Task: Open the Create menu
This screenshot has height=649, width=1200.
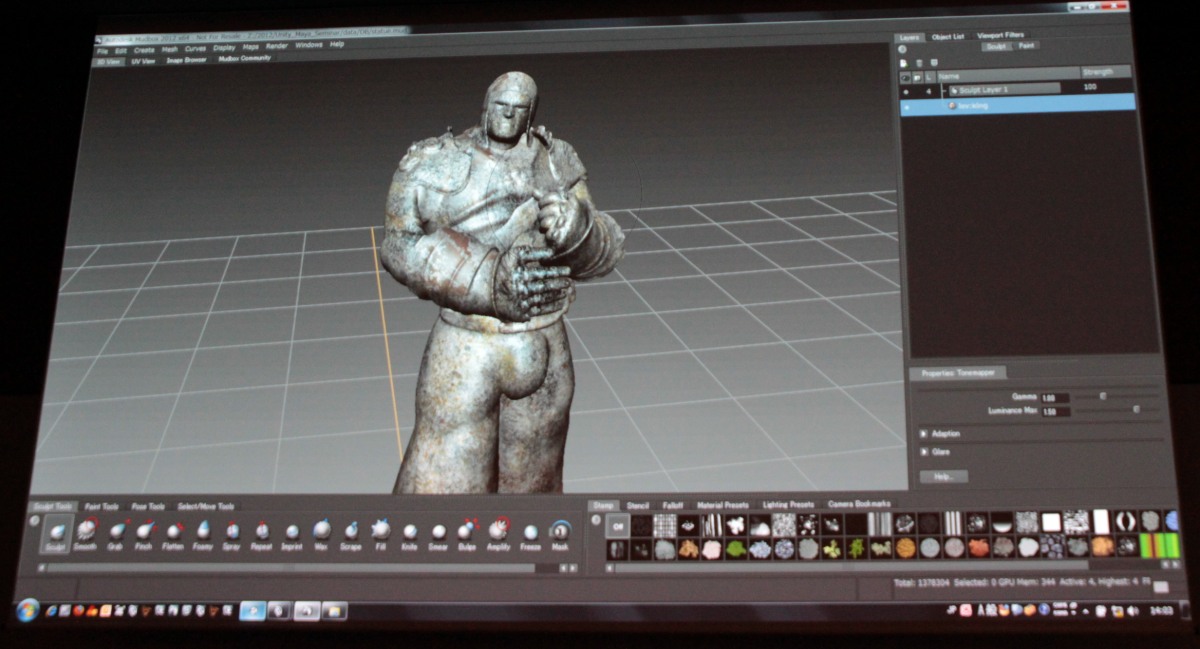Action: (144, 49)
